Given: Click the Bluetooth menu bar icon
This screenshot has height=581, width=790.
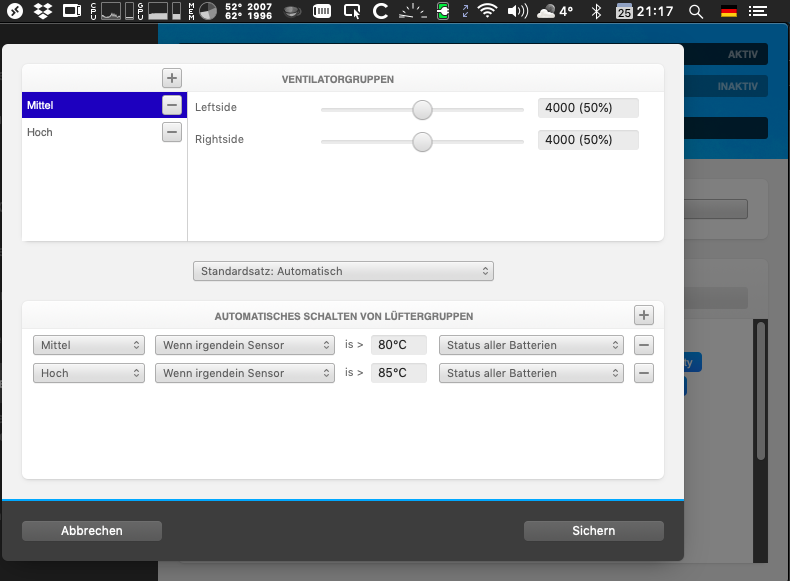Looking at the screenshot, I should 597,11.
